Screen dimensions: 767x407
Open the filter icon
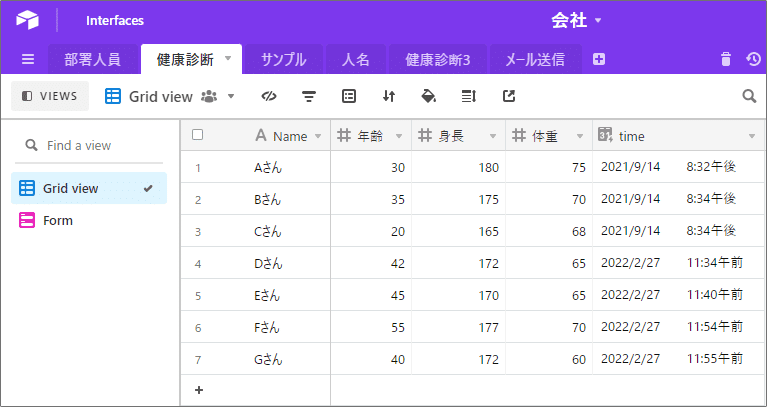coord(308,96)
